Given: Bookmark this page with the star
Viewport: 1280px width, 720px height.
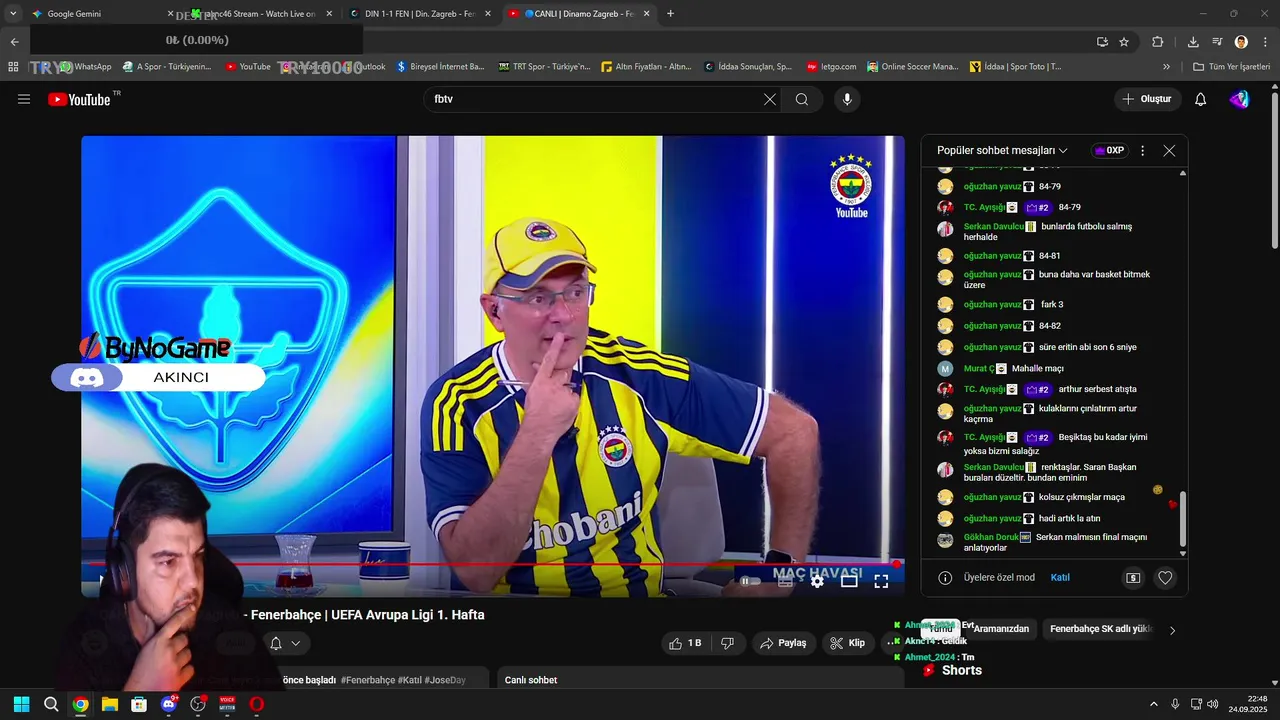Looking at the screenshot, I should pos(1124,42).
